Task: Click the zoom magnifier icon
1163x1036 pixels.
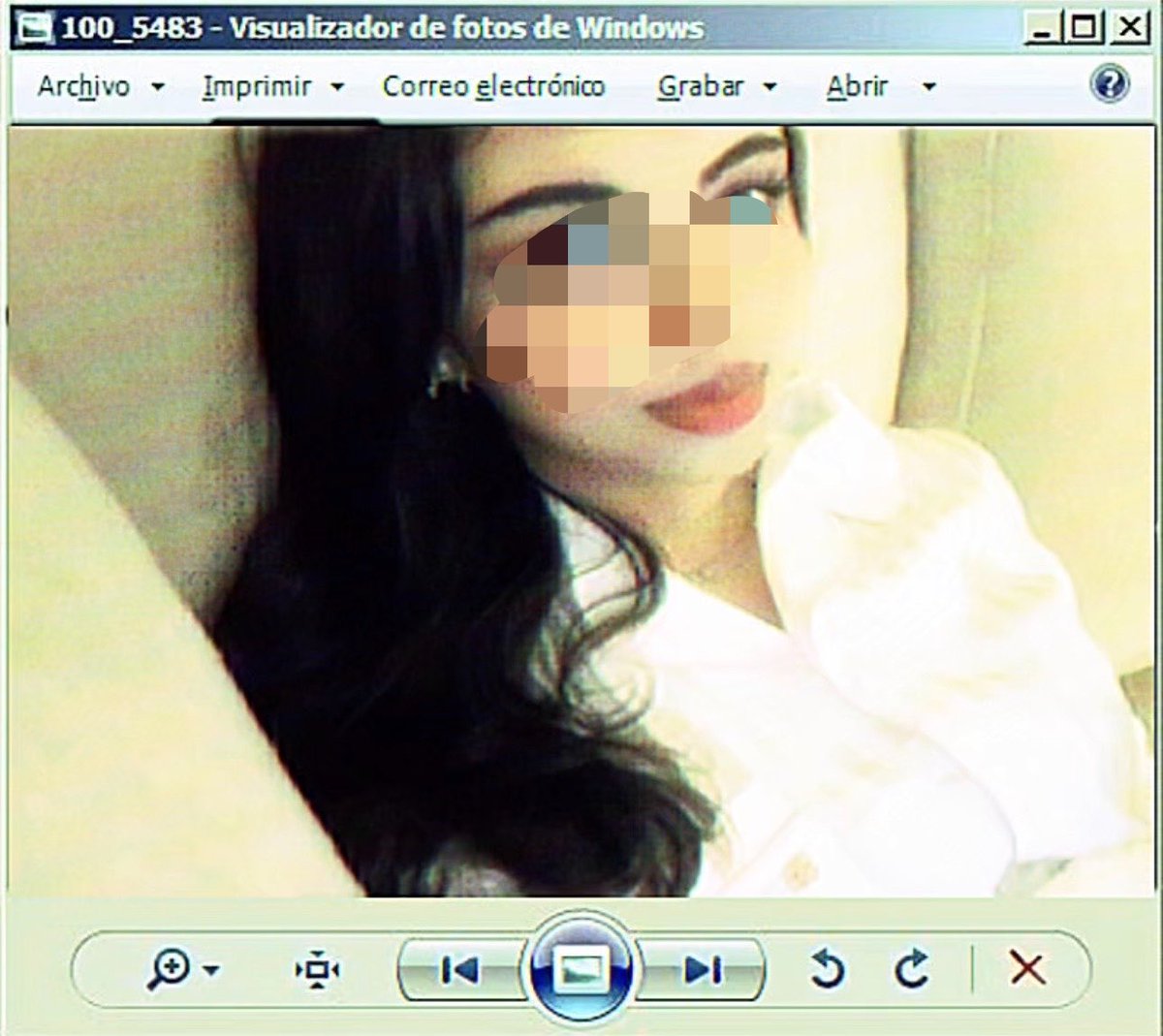Action: [x=170, y=969]
